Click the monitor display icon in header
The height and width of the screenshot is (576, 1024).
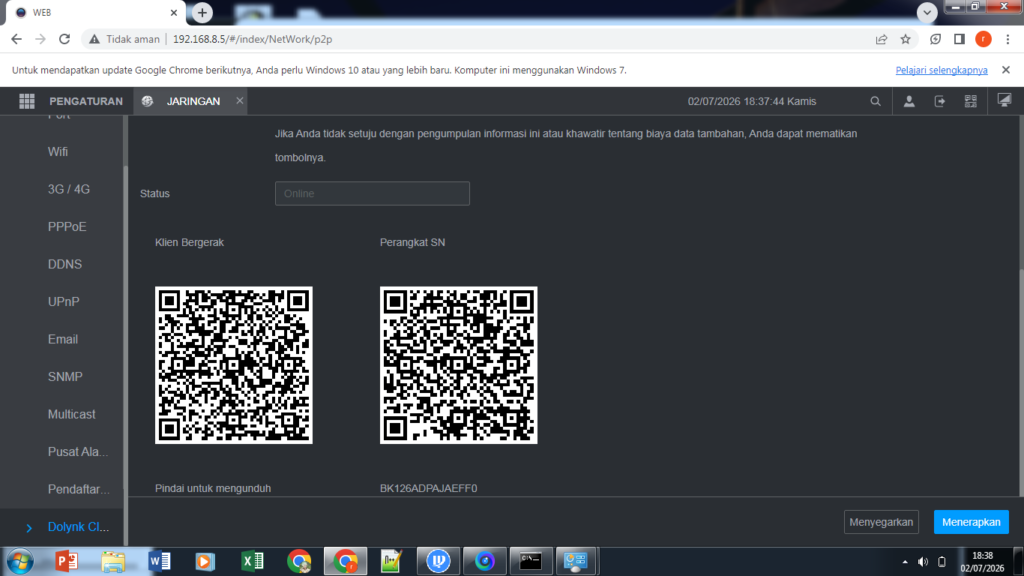(x=1004, y=101)
